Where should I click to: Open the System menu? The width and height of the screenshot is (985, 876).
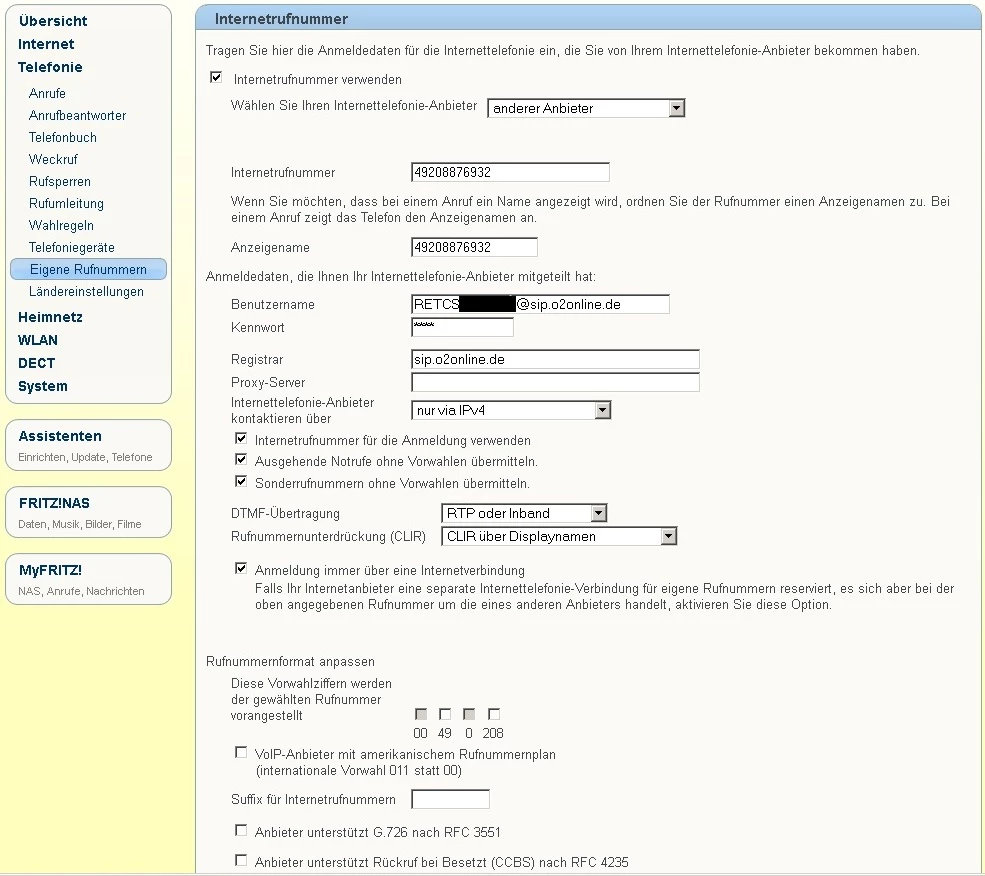pos(43,386)
